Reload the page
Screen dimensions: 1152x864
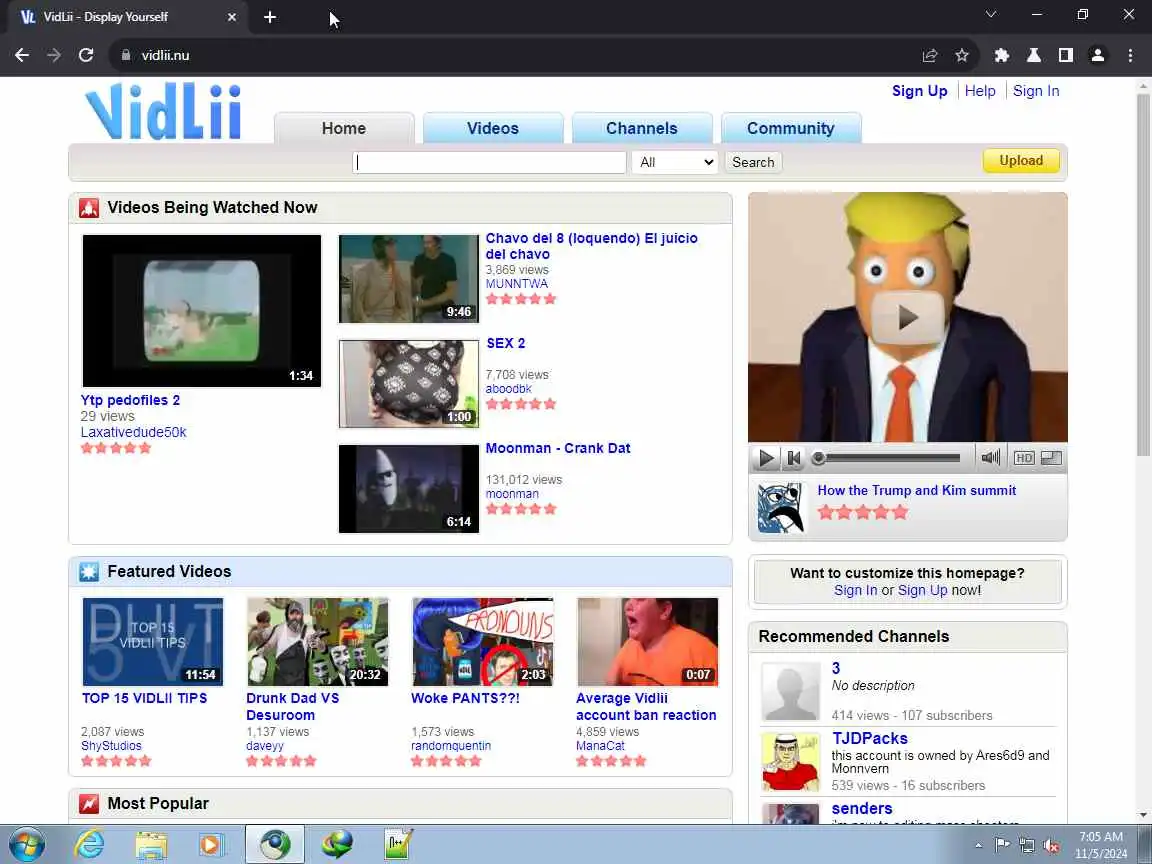point(86,55)
